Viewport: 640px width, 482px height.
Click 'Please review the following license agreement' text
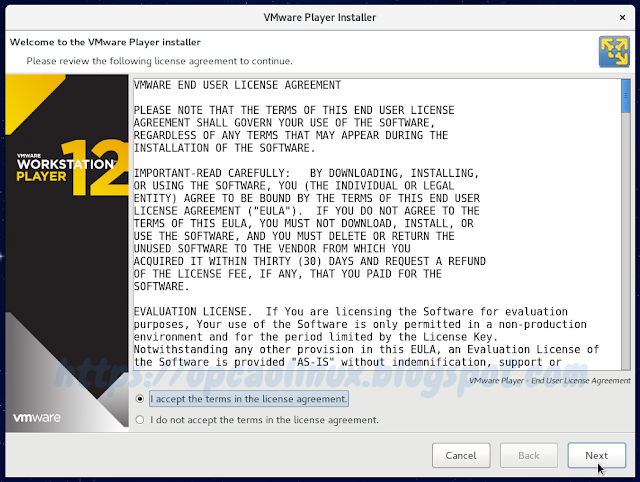point(160,61)
